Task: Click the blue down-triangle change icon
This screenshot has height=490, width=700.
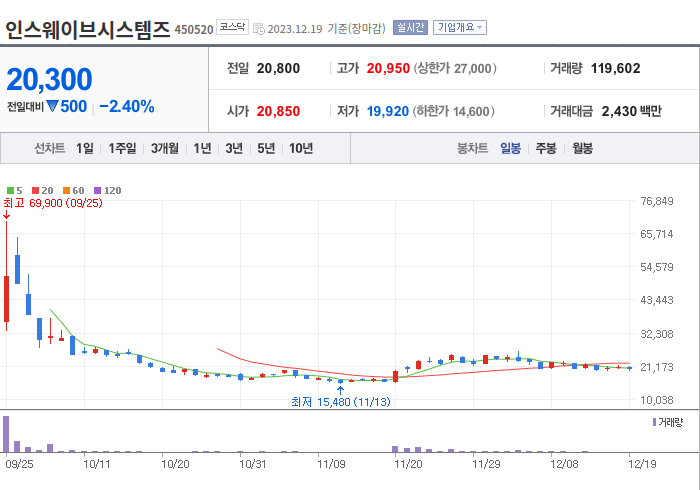Action: pyautogui.click(x=52, y=106)
